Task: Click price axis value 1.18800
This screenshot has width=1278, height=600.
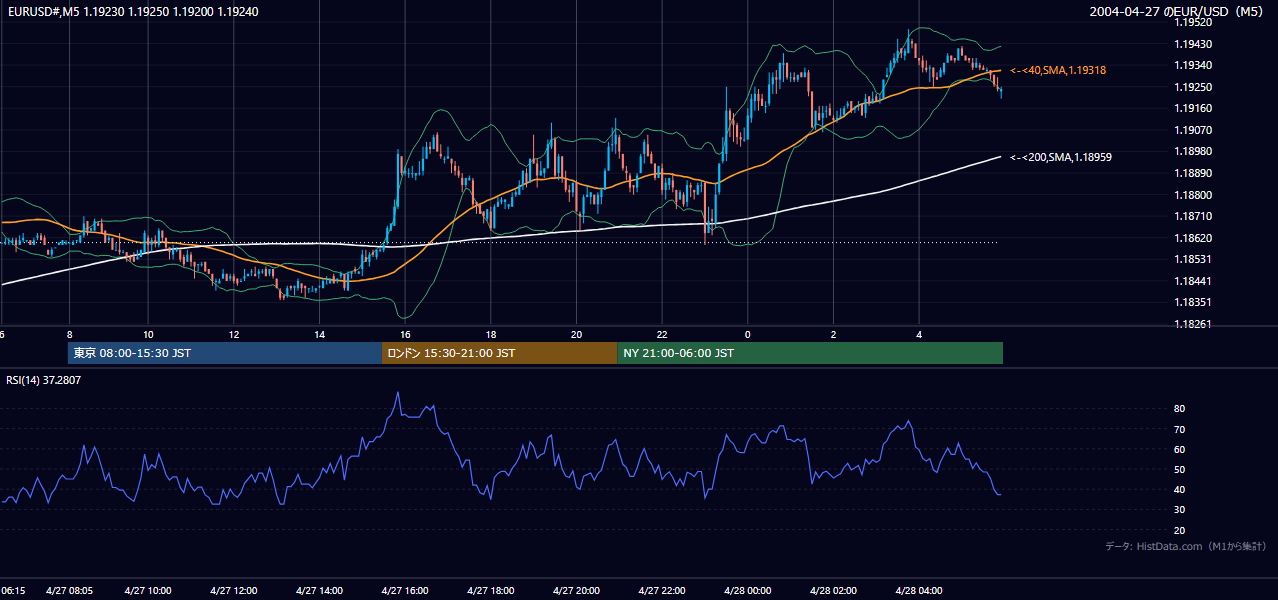Action: [1192, 195]
